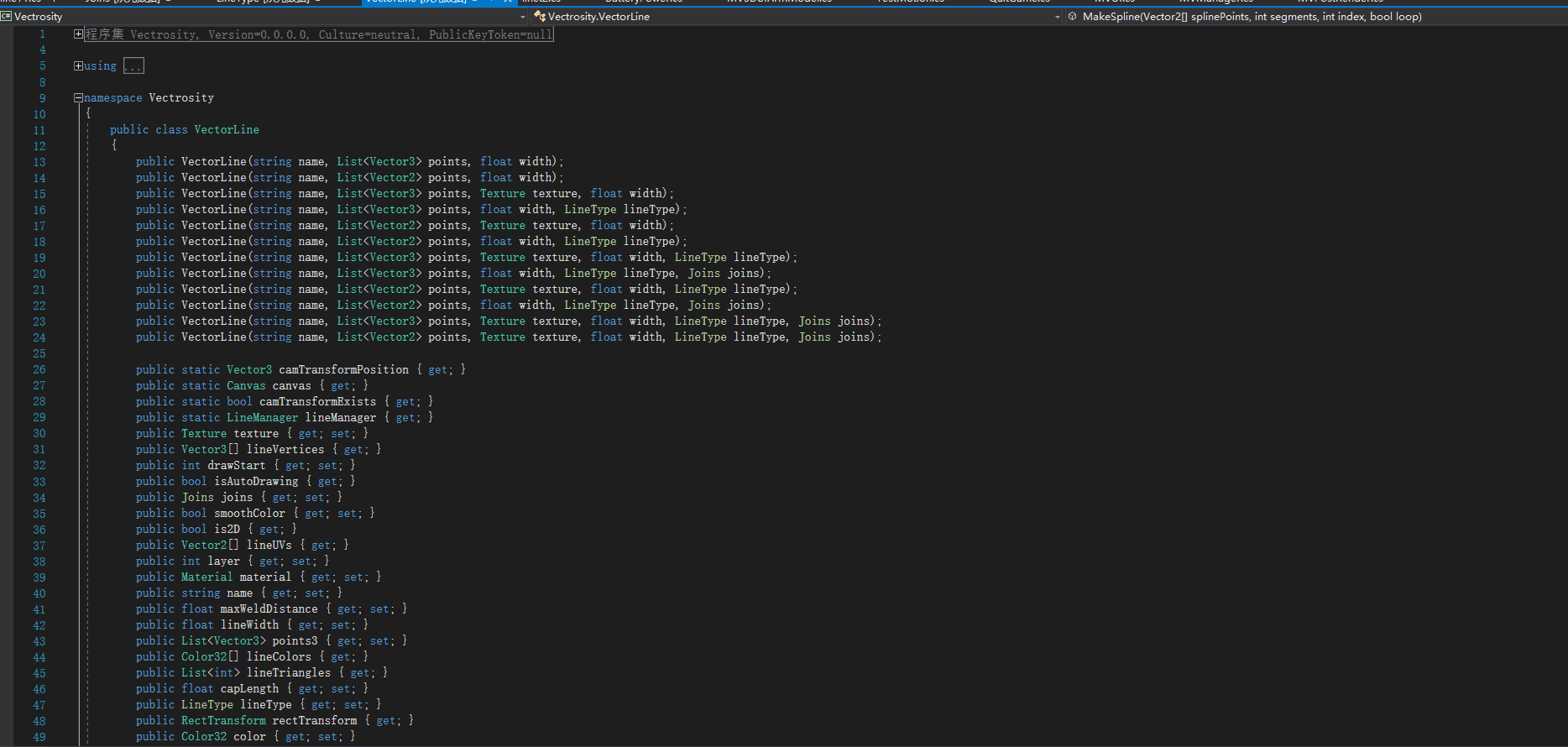Viewport: 1568px width, 747px height.
Task: Click 'maxWeldDistance' property name
Action: coord(269,609)
